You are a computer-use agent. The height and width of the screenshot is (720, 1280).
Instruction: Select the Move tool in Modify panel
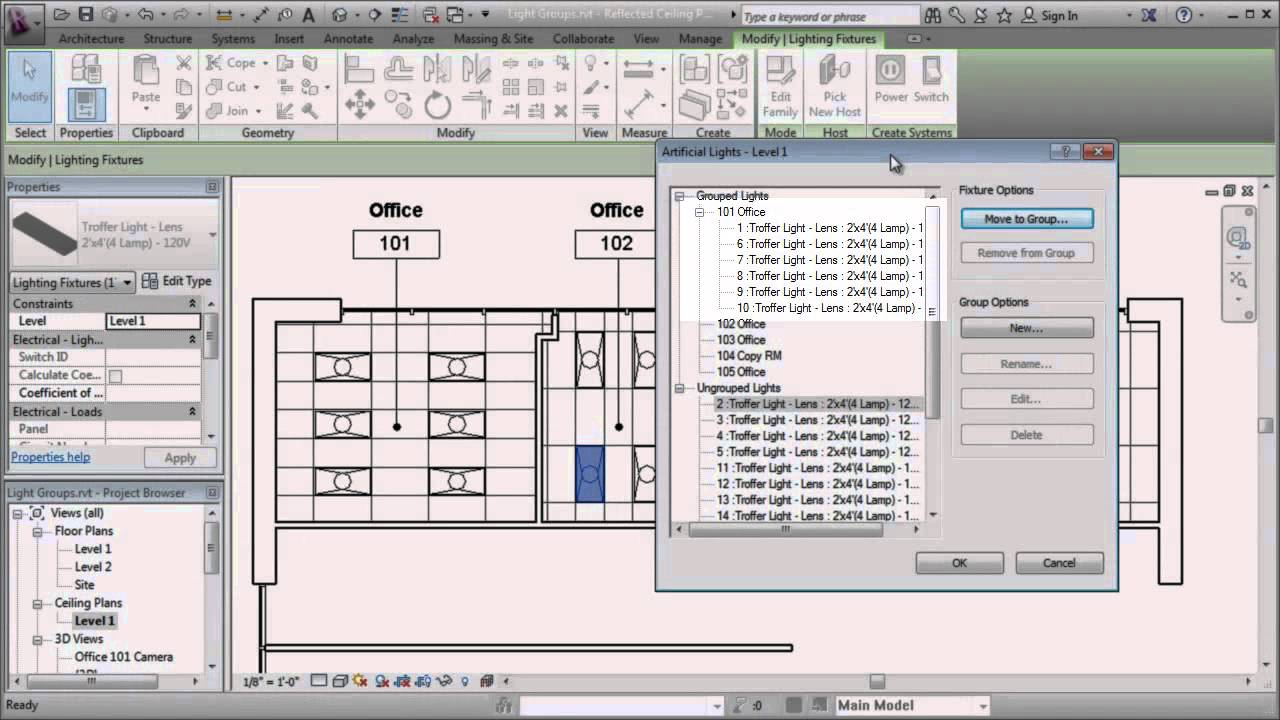(360, 103)
